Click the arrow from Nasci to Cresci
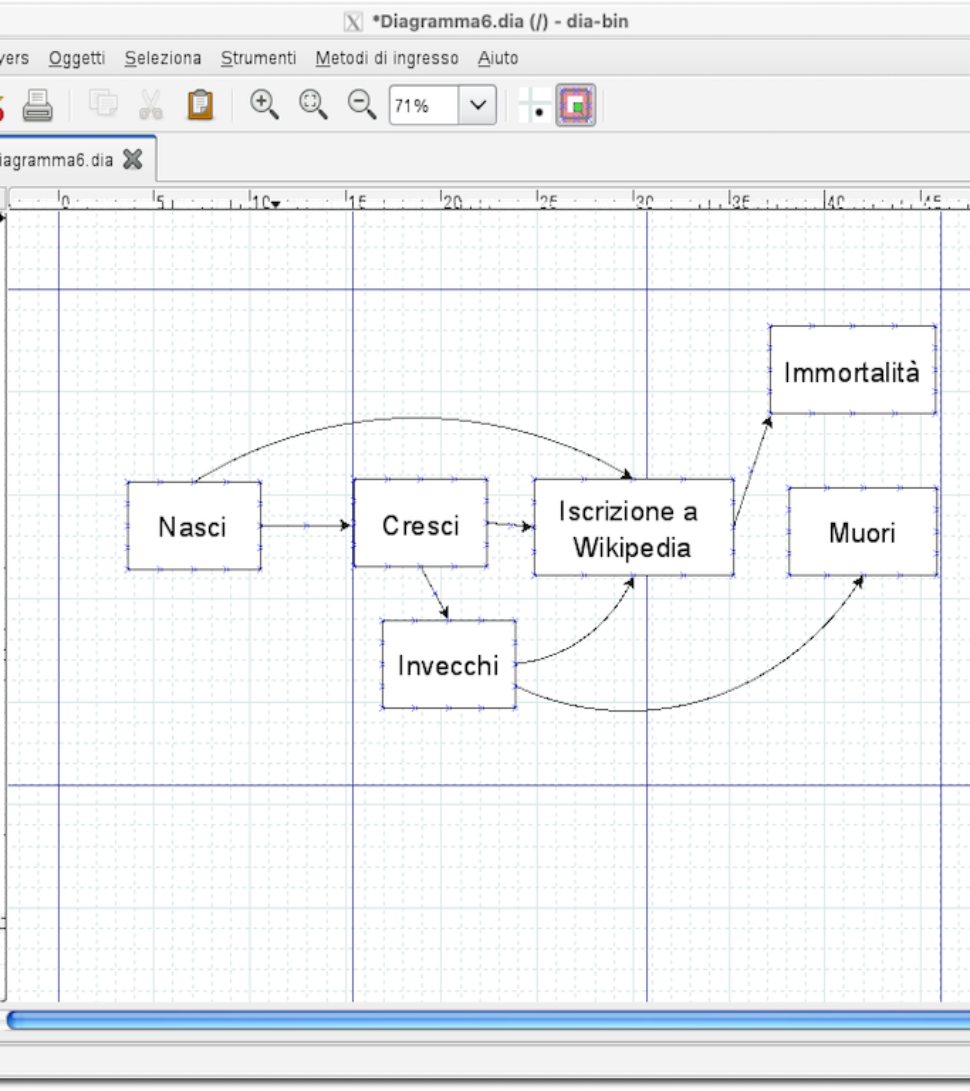Screen dimensions: 970x1091 pos(306,525)
